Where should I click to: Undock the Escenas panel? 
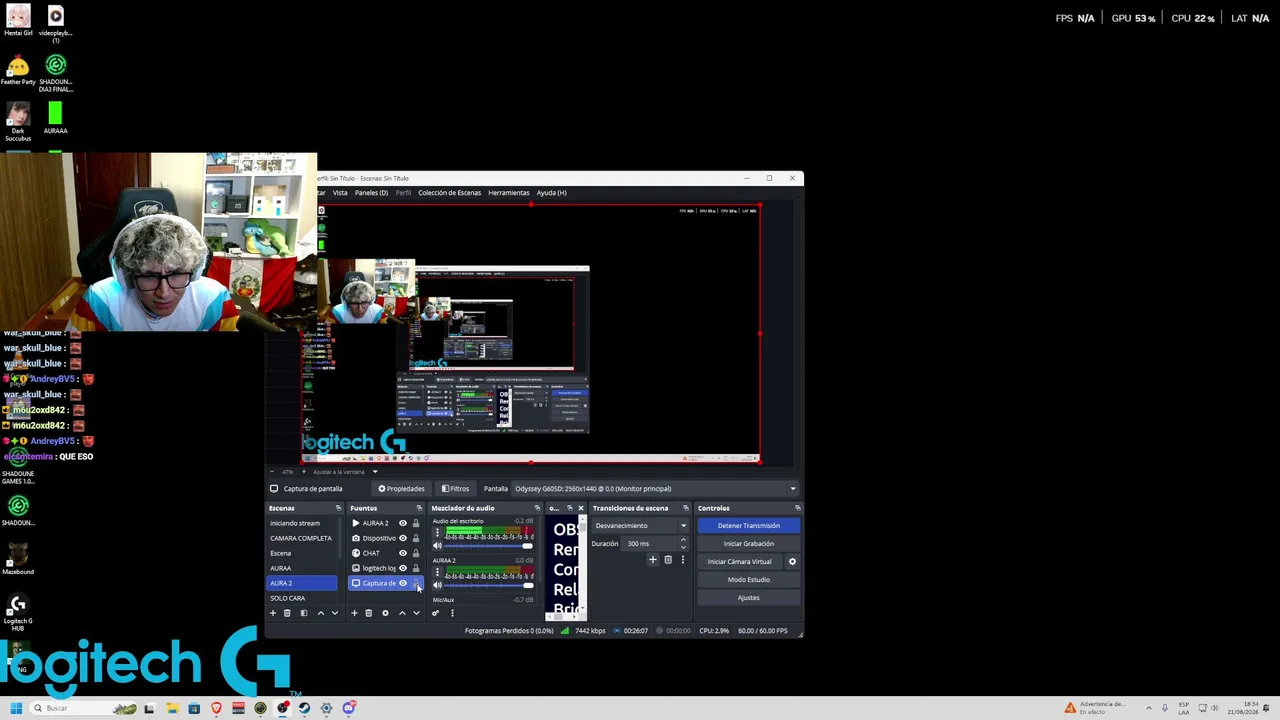coord(338,508)
